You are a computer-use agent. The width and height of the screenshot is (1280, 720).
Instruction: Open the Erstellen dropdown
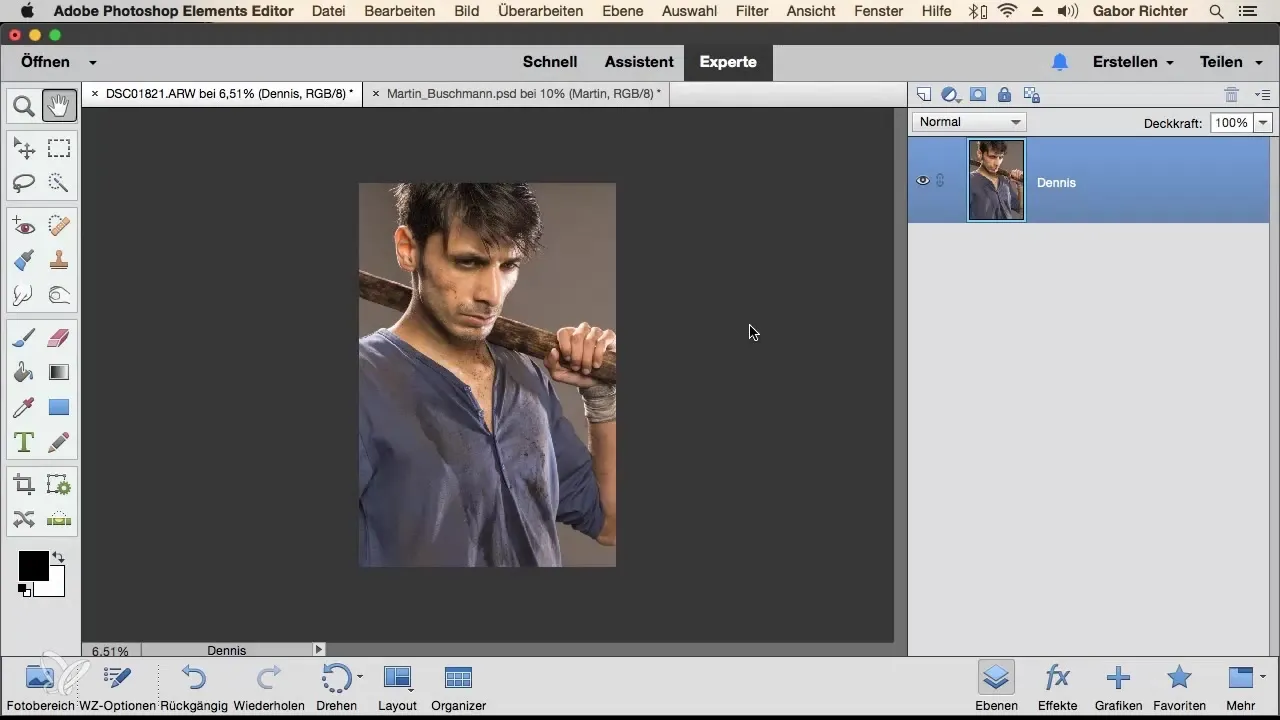click(x=1133, y=62)
